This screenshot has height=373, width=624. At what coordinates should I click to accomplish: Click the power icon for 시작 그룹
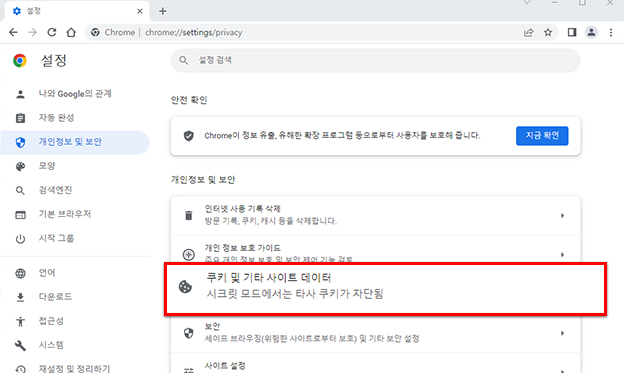pyautogui.click(x=20, y=239)
